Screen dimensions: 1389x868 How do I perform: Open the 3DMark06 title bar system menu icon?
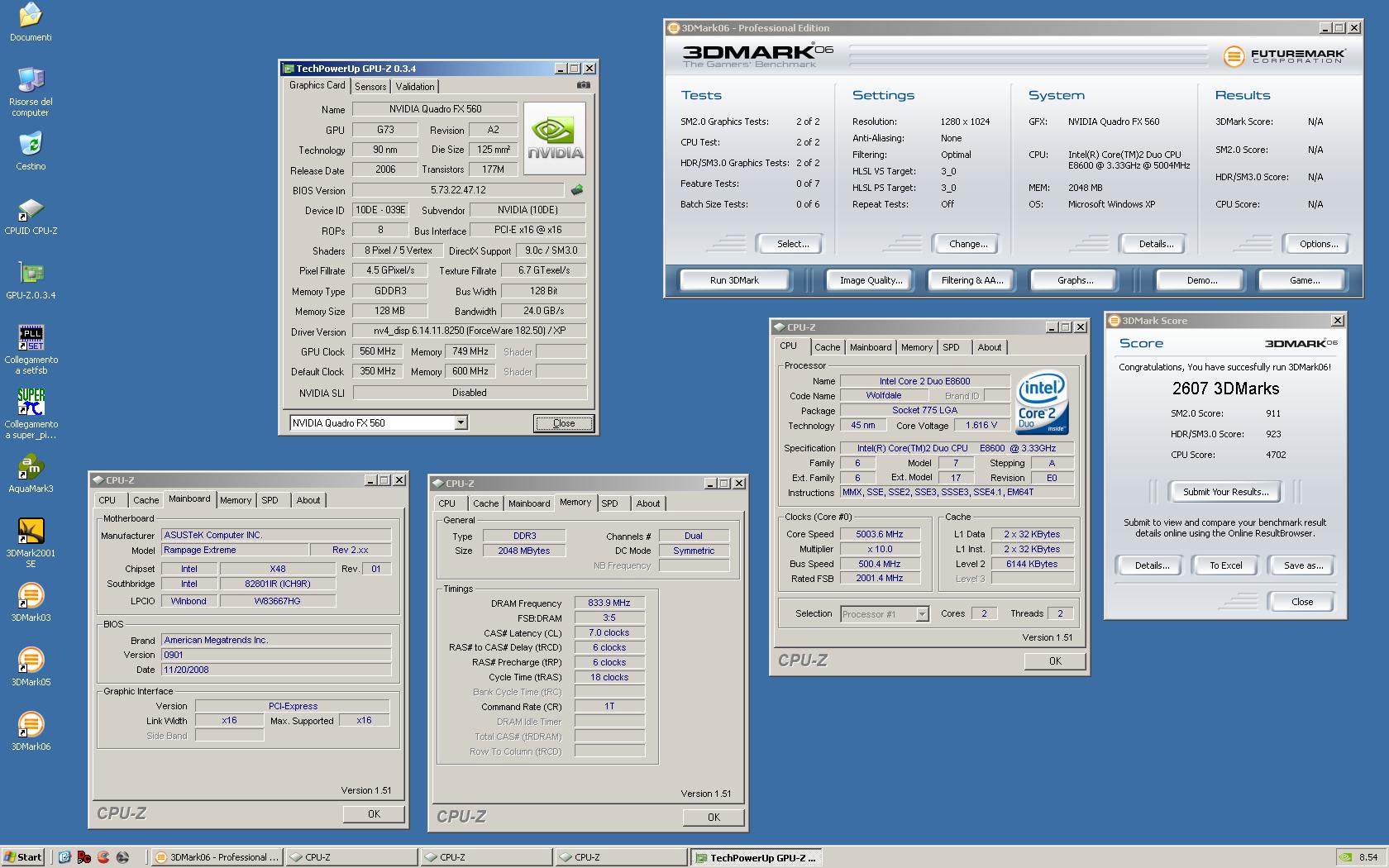[673, 28]
